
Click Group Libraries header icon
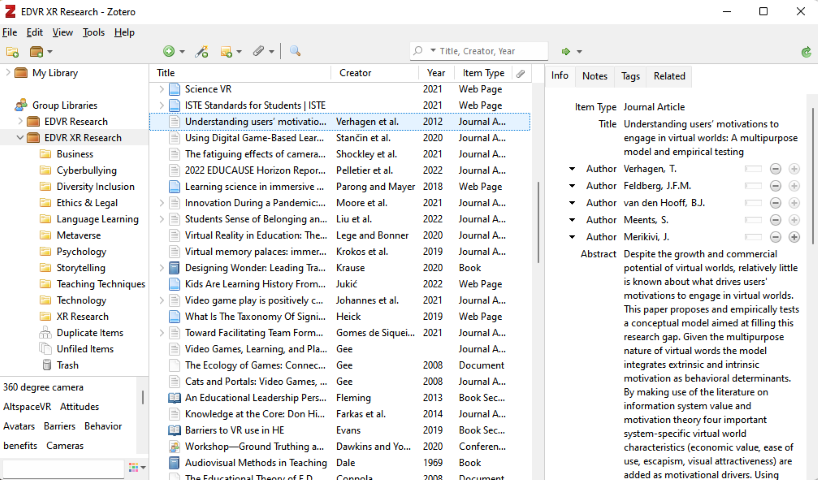click(21, 105)
